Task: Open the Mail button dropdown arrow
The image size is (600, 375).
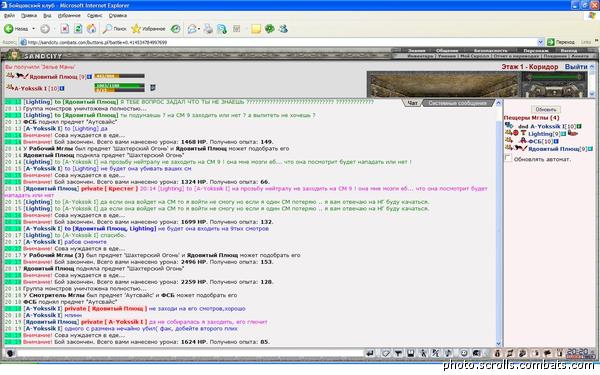Action: [x=199, y=29]
